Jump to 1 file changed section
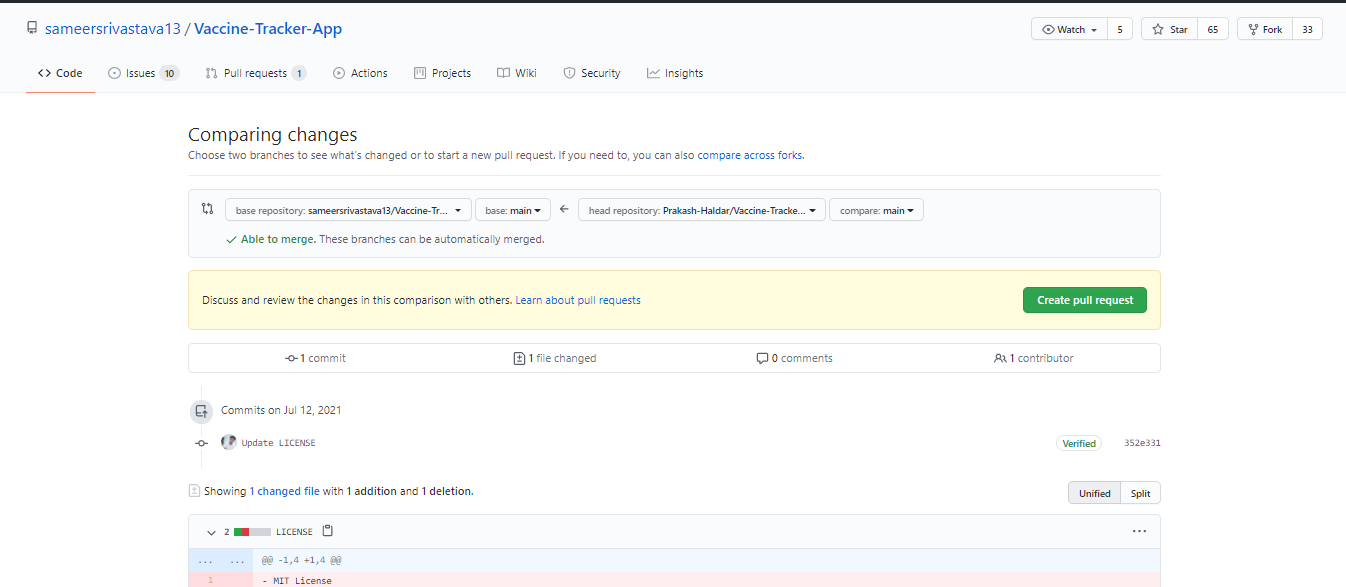1346x587 pixels. tap(555, 358)
